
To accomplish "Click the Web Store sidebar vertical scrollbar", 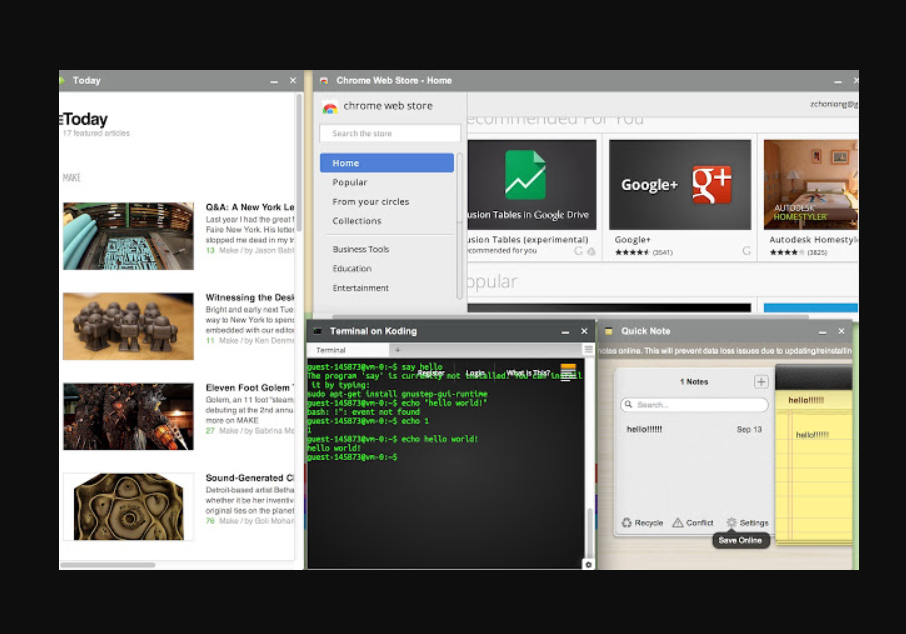I will point(459,225).
